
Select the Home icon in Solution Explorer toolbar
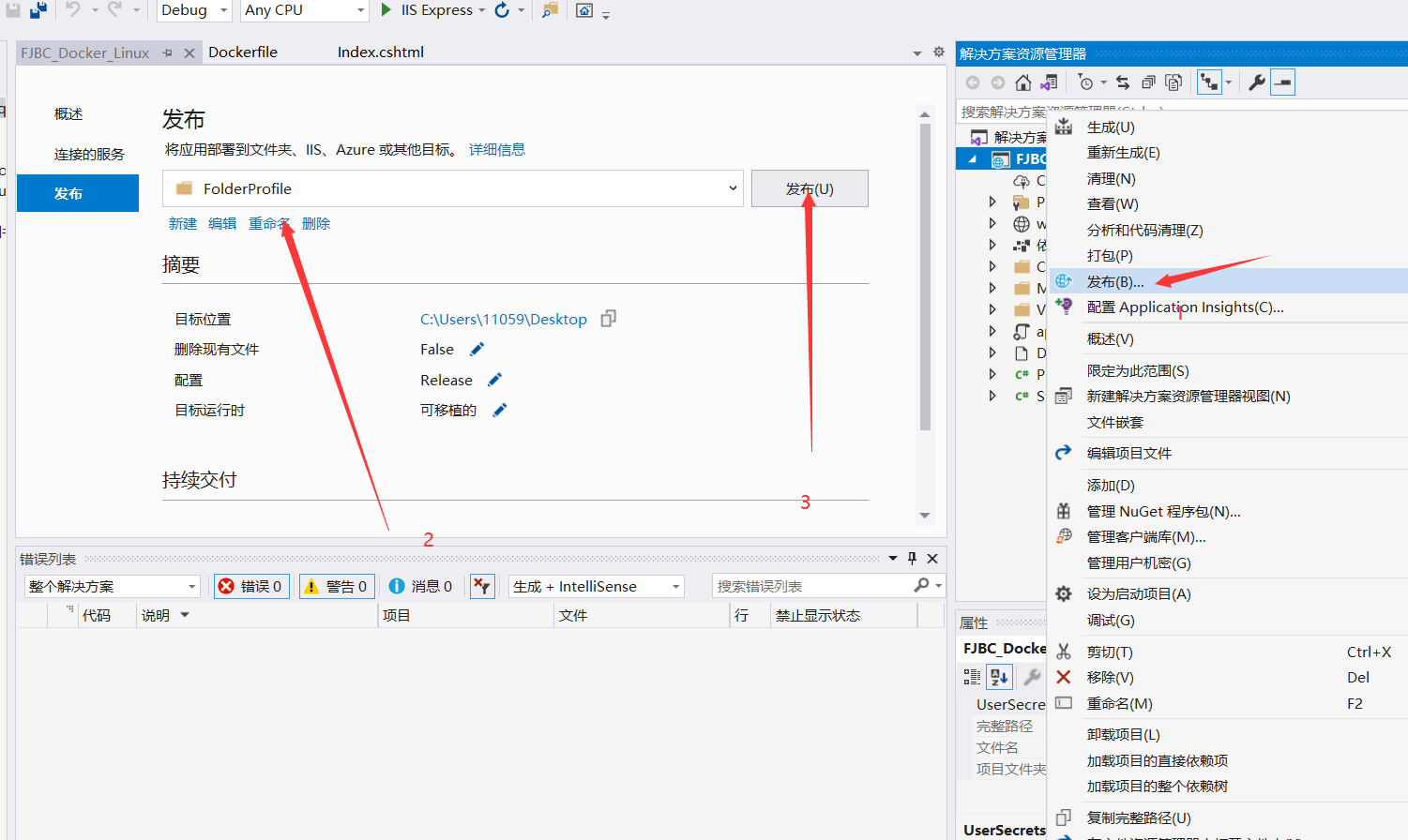(1022, 82)
